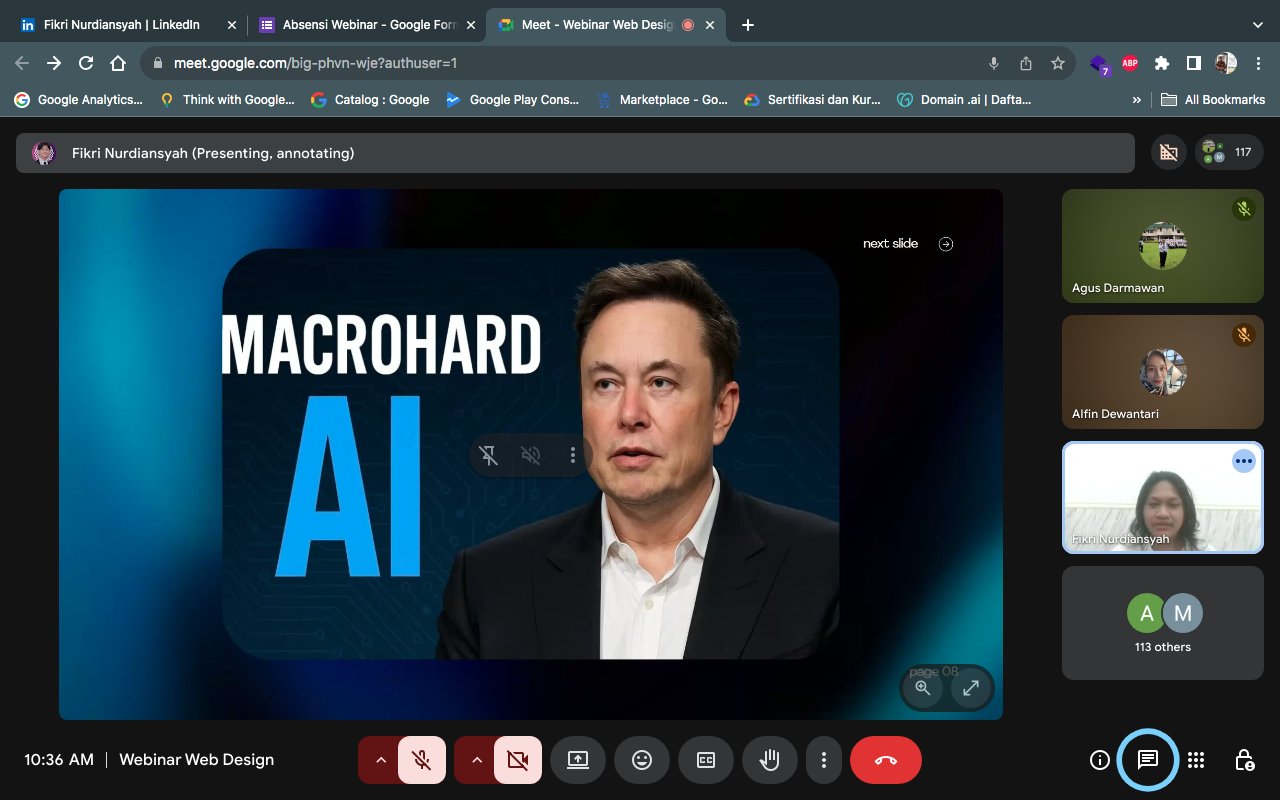Open host controls lock icon
Viewport: 1280px width, 800px height.
coord(1244,760)
